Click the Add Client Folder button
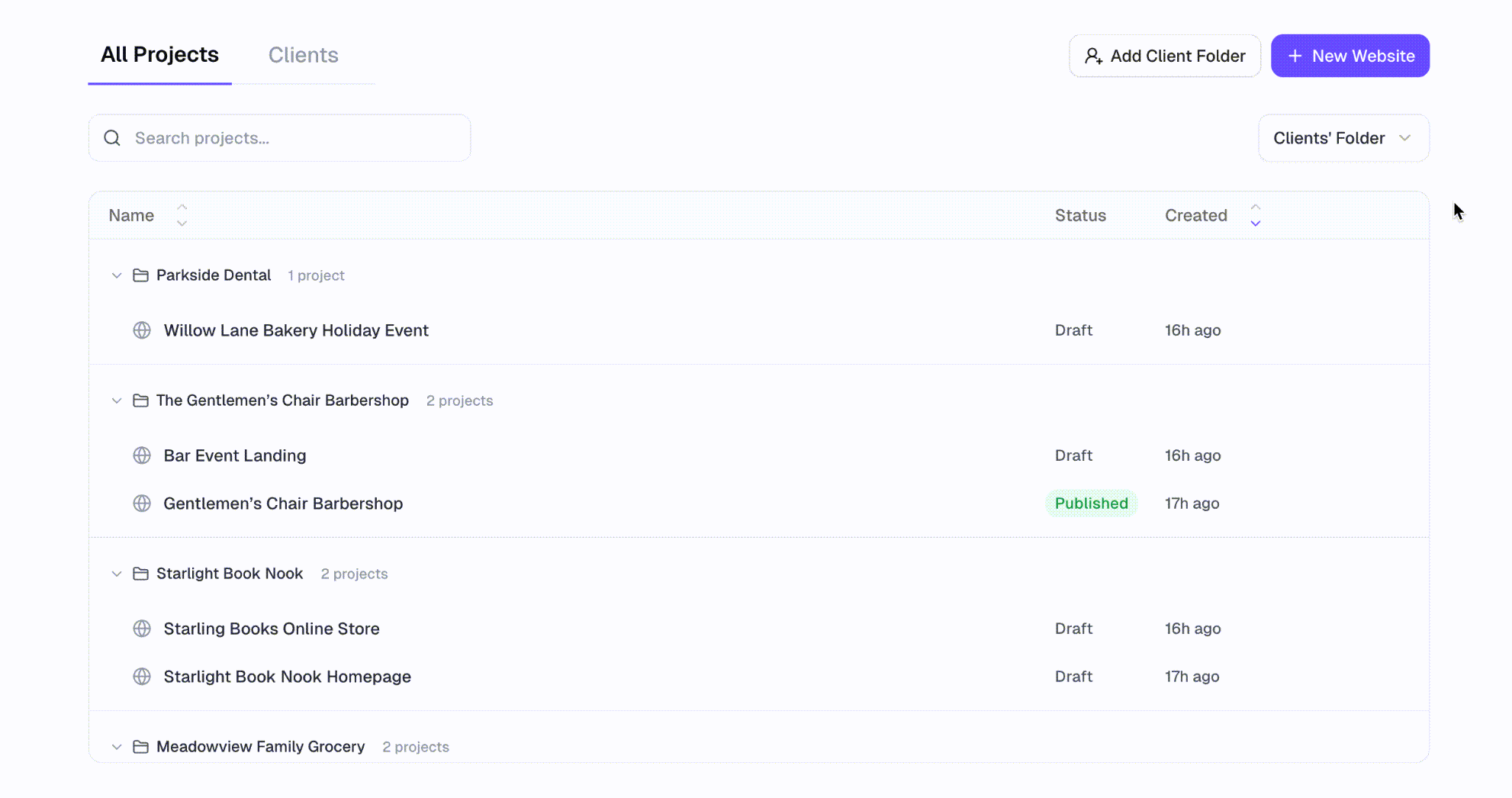 [1165, 56]
